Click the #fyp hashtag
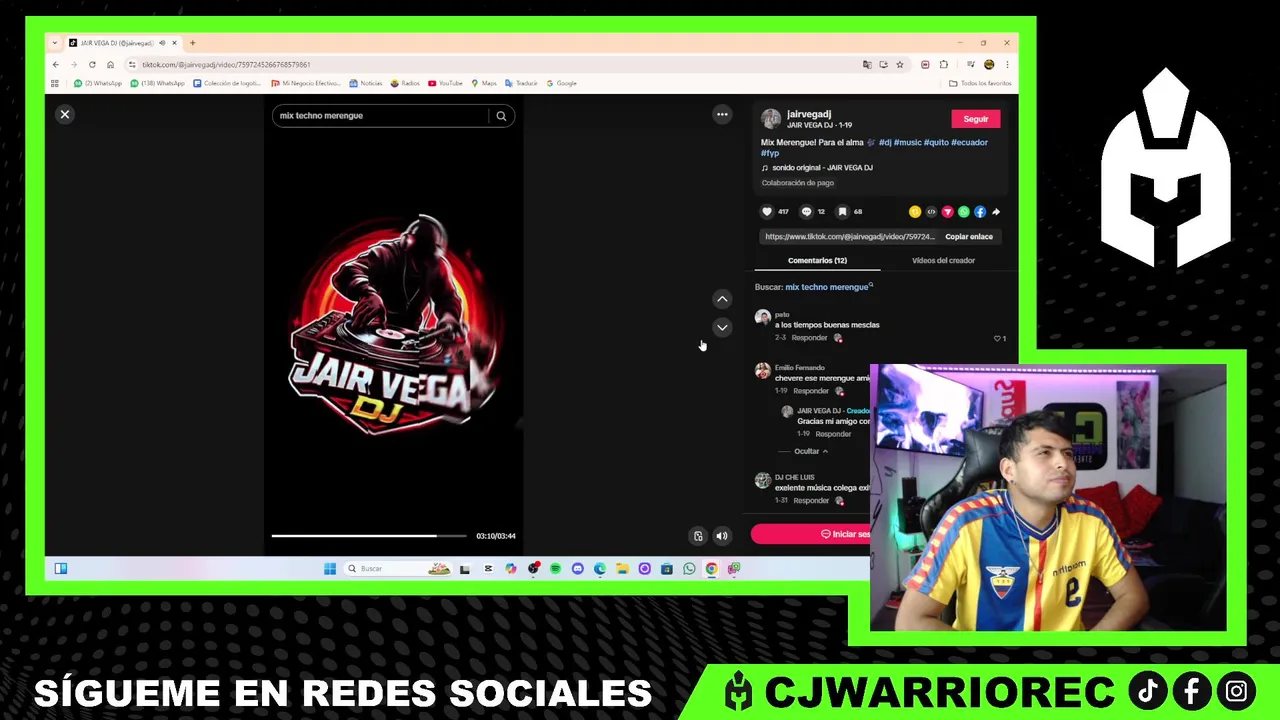This screenshot has width=1280, height=720. [x=769, y=153]
